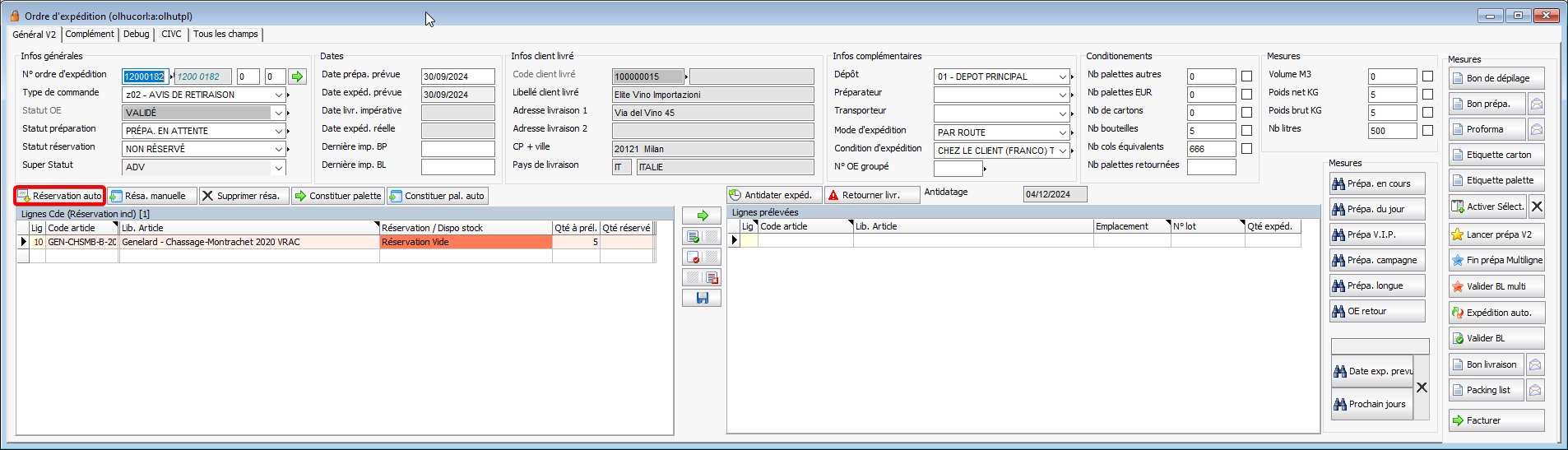1568x450 pixels.
Task: Open the Type de commande dropdown
Action: point(279,95)
